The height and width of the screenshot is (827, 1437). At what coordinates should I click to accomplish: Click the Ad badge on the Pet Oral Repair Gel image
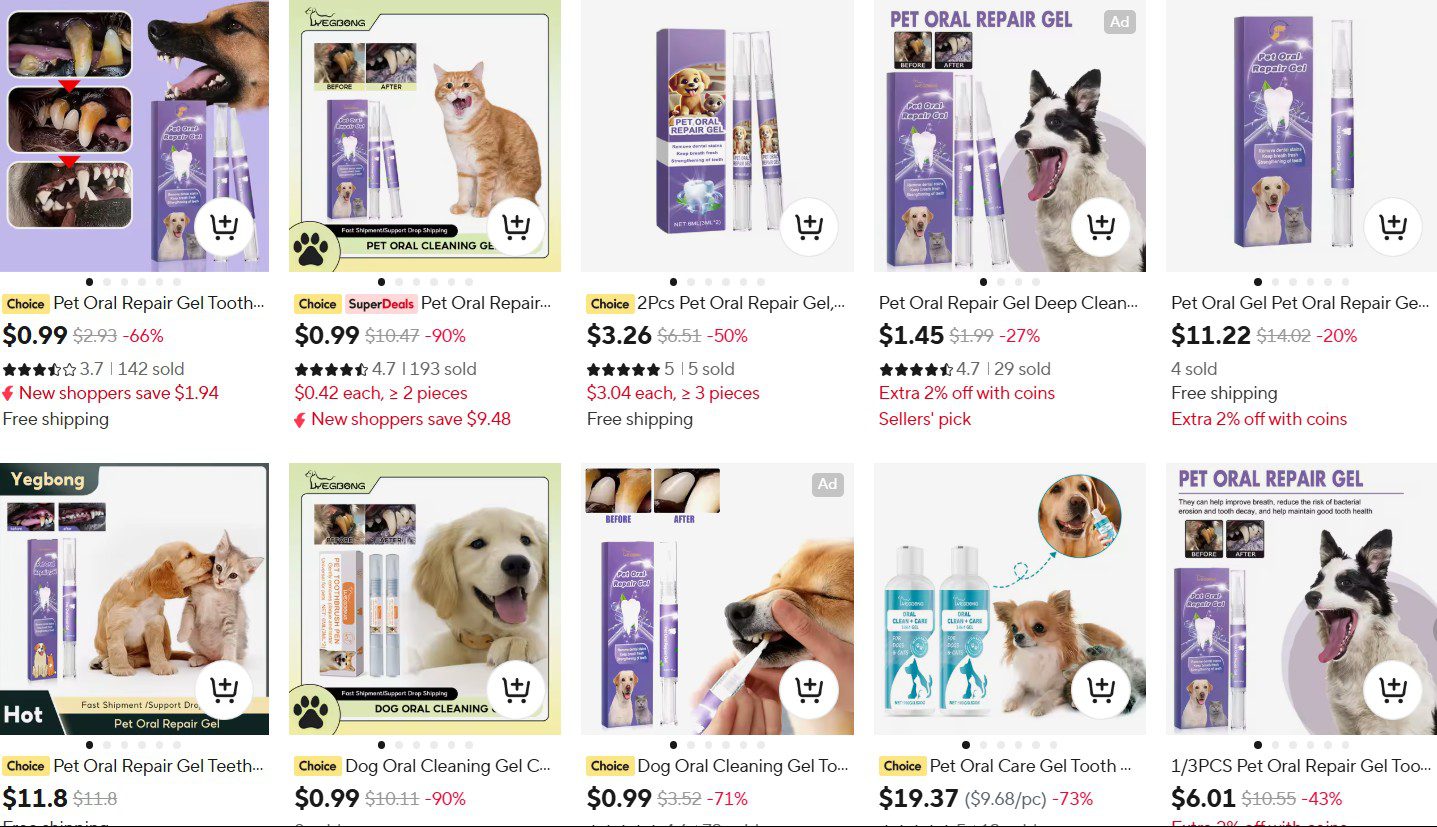point(1120,22)
